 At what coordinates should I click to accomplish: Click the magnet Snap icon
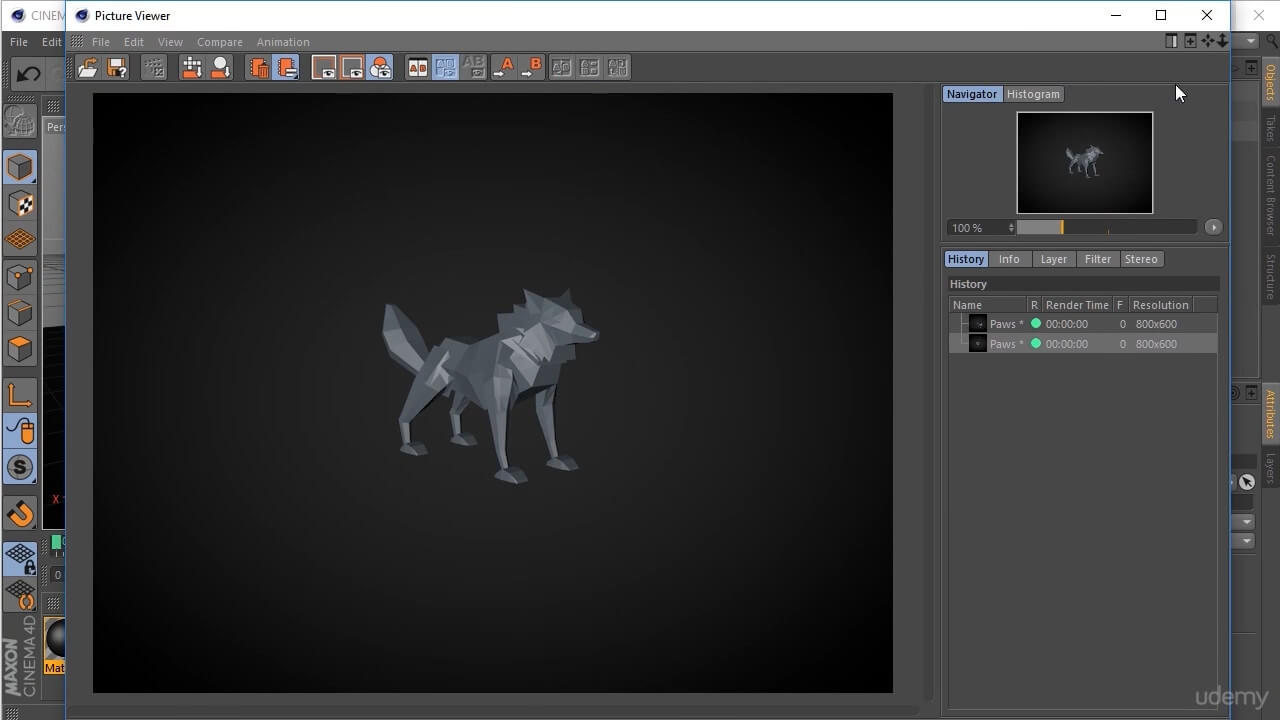click(x=20, y=514)
